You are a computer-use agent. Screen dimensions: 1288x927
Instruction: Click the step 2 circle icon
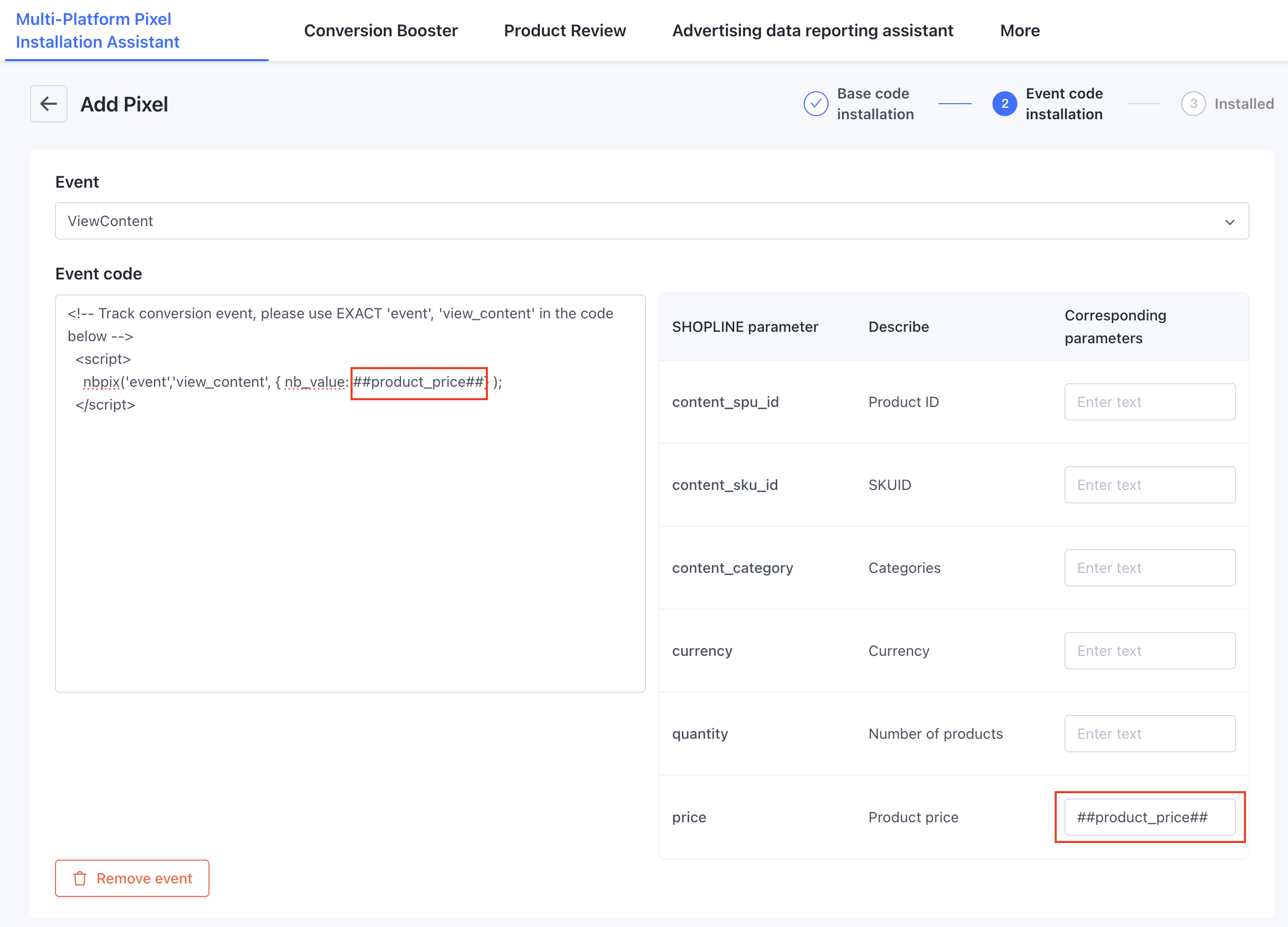tap(1004, 104)
